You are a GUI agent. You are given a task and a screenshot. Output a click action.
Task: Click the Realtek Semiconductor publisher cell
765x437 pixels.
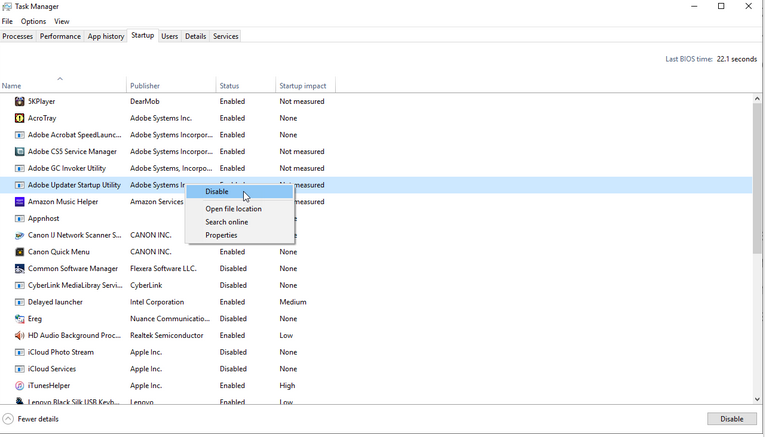(x=166, y=336)
